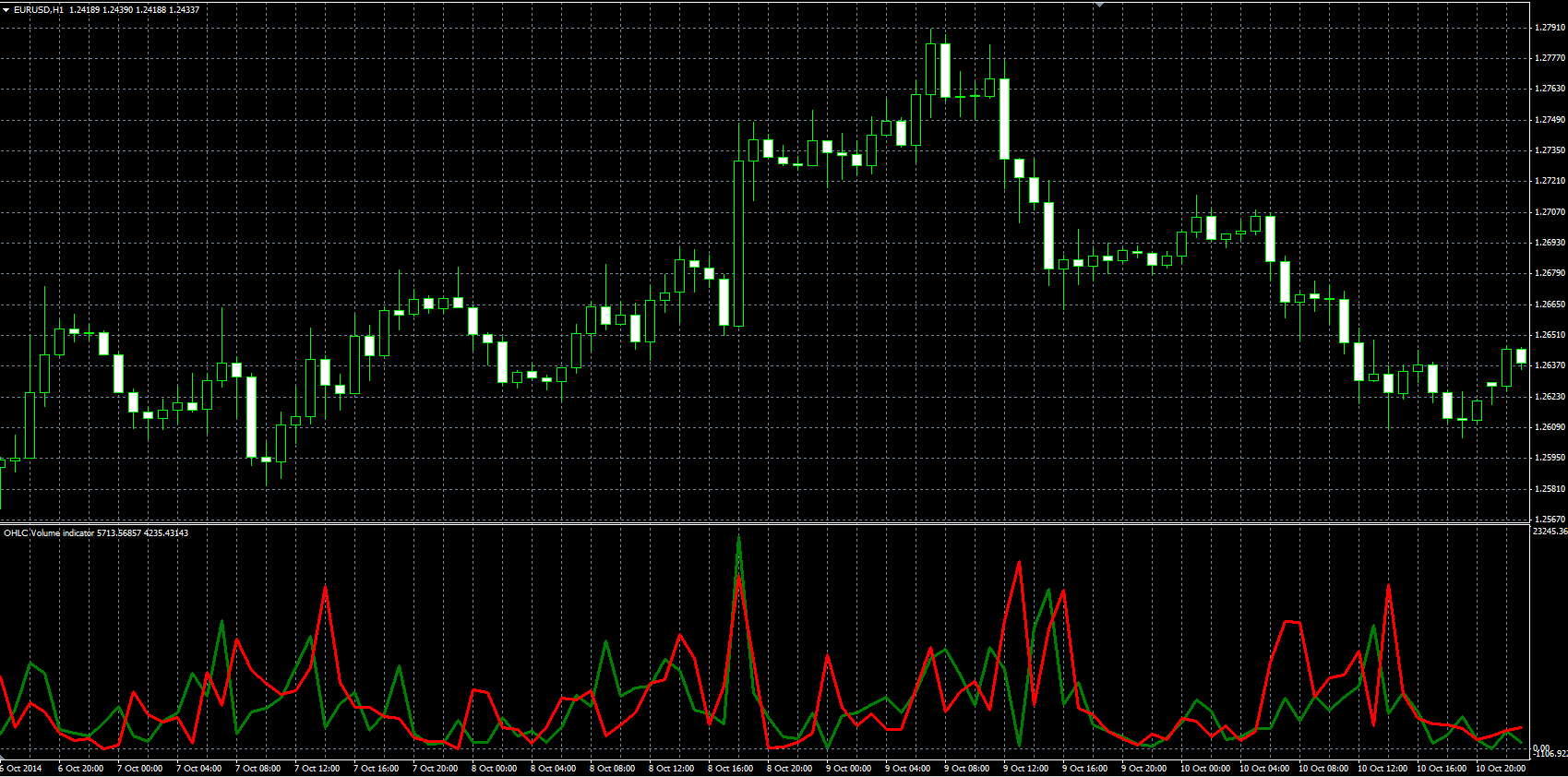Click the 9 Oct 16:00 time label
The image size is (1568, 777).
1085,769
